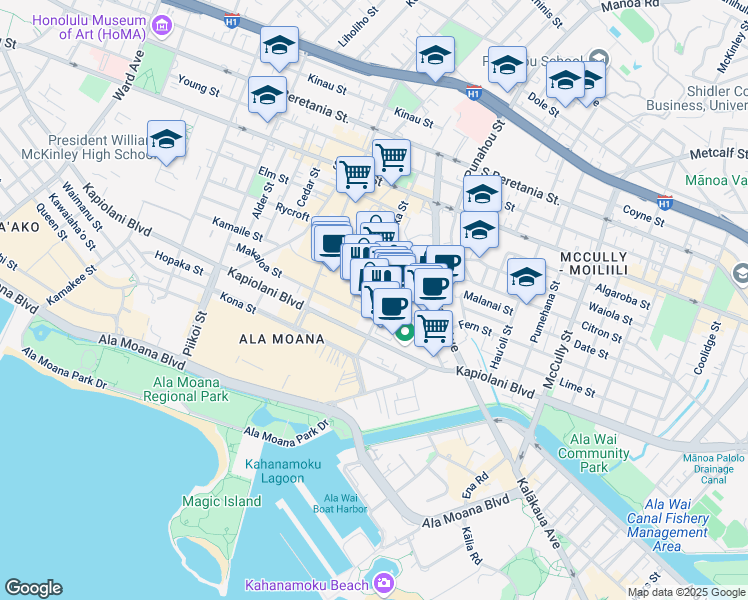Click the MCCULLY - MOILIILI neighborhood label
Viewport: 748px width, 600px height.
tap(593, 264)
